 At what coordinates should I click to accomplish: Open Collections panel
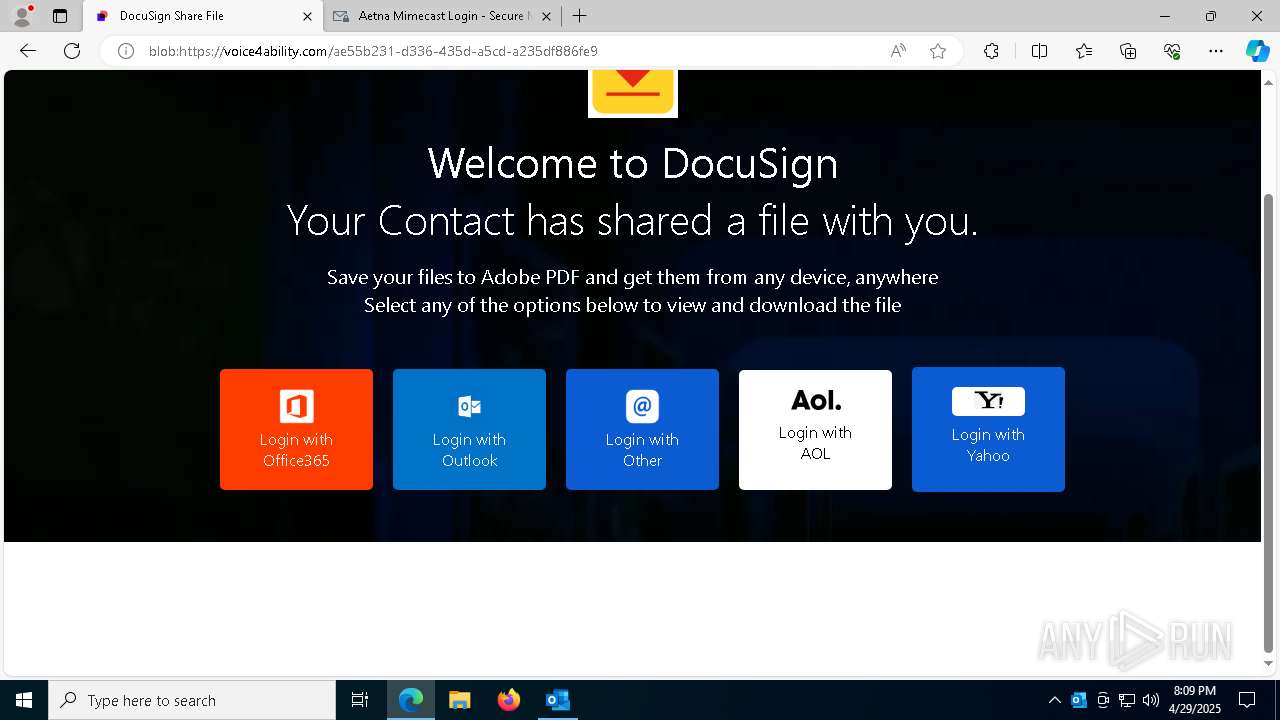[1128, 51]
